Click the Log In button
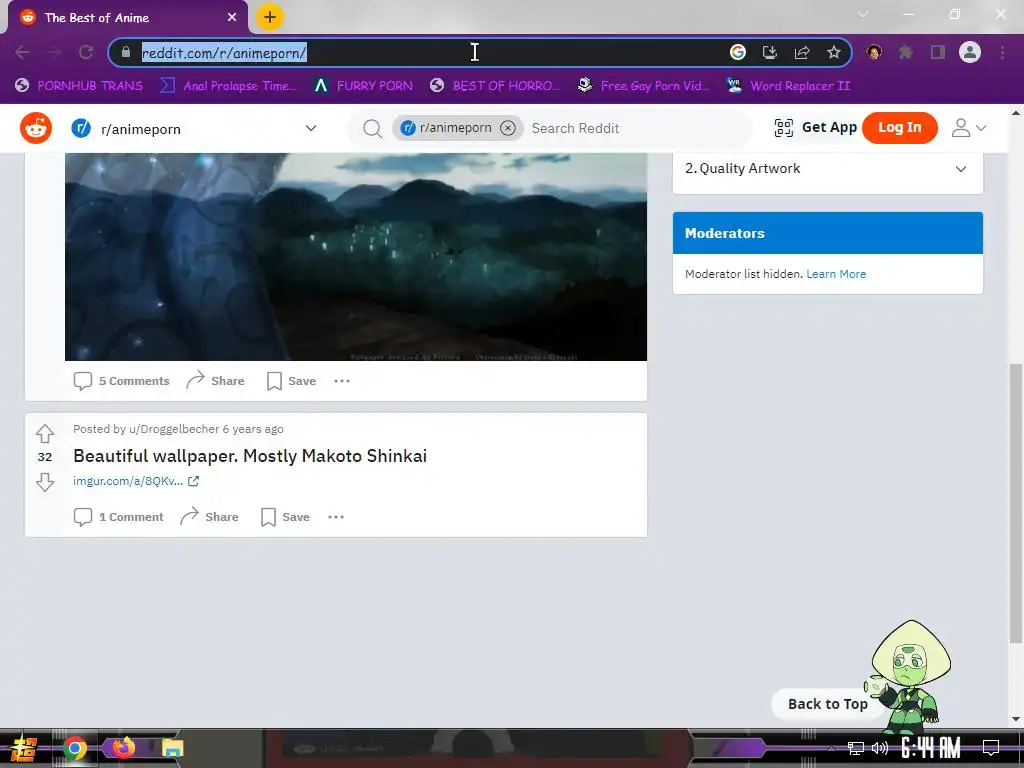The width and height of the screenshot is (1024, 768). point(899,127)
